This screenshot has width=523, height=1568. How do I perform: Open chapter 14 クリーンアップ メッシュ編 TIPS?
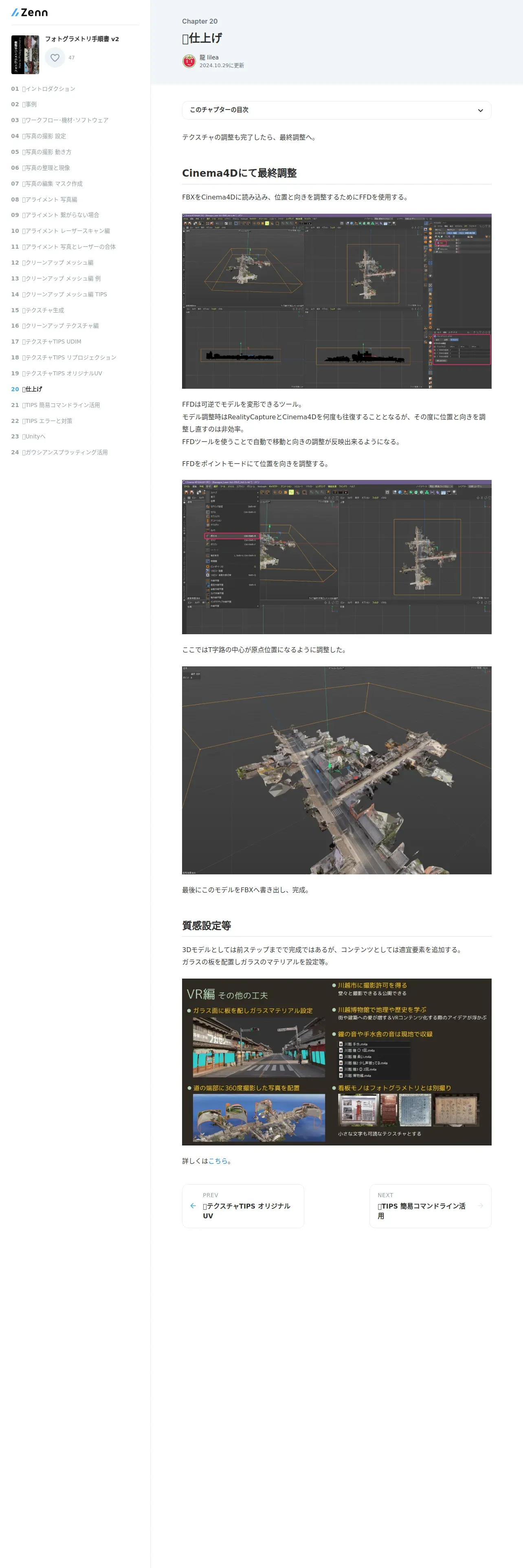(x=59, y=294)
